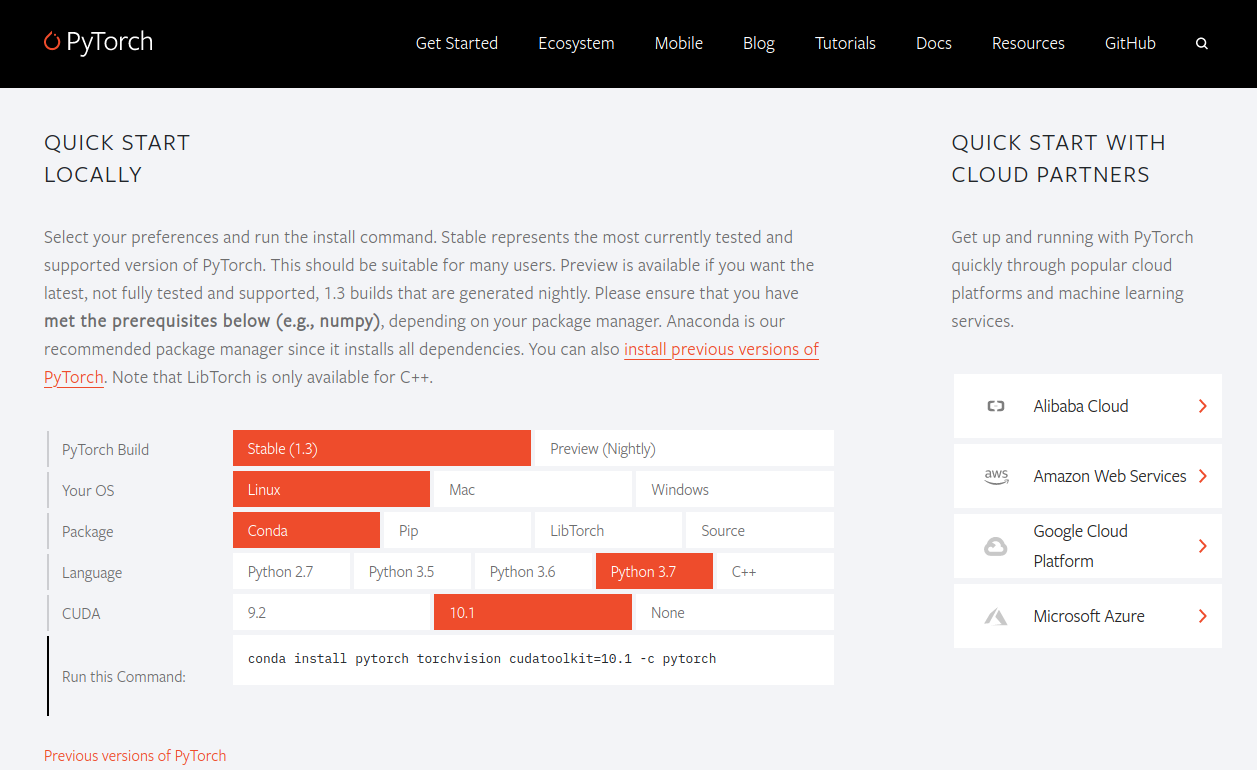
Task: Pick Python 3.7 as language
Action: click(x=654, y=571)
